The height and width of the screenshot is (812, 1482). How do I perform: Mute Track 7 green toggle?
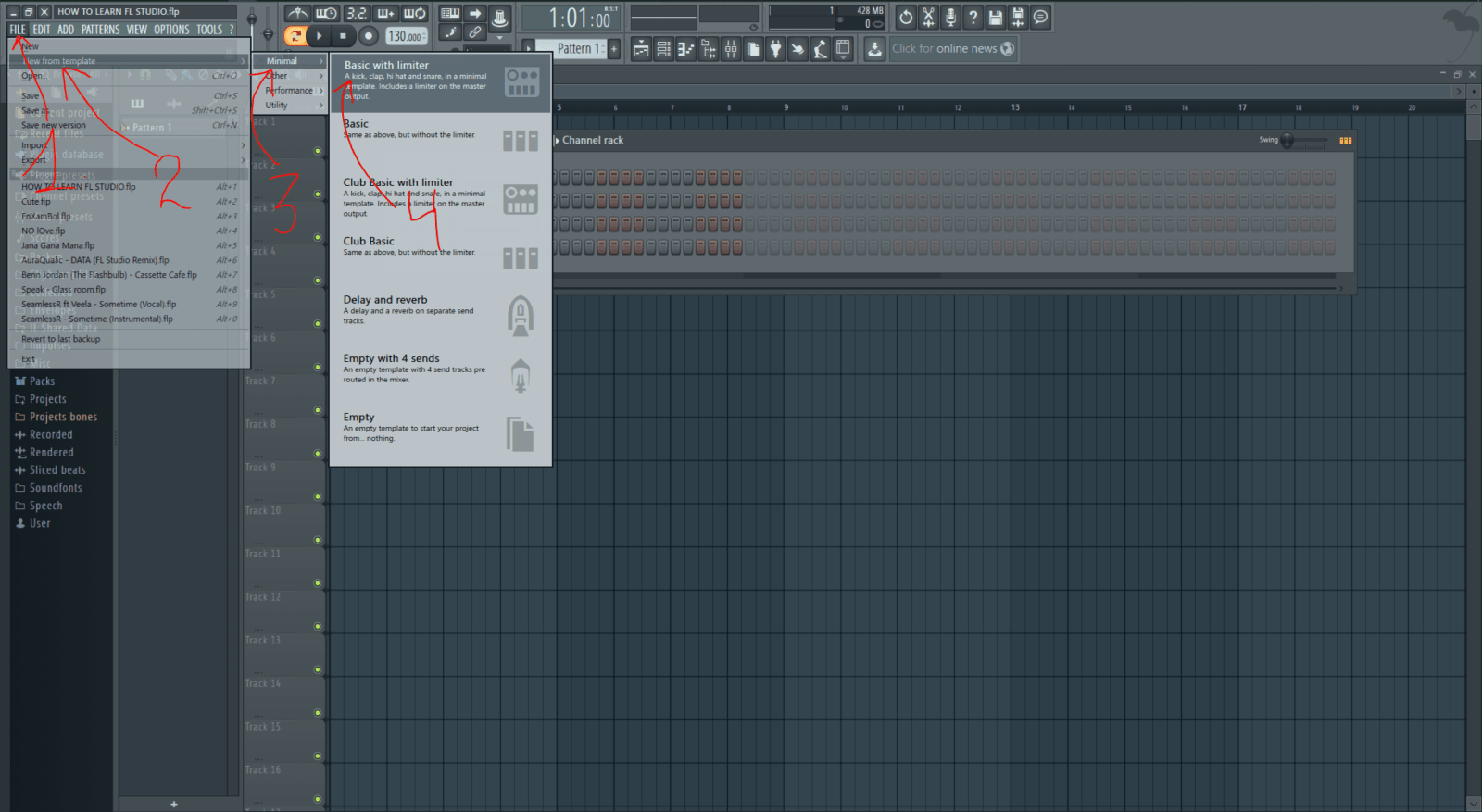point(318,410)
